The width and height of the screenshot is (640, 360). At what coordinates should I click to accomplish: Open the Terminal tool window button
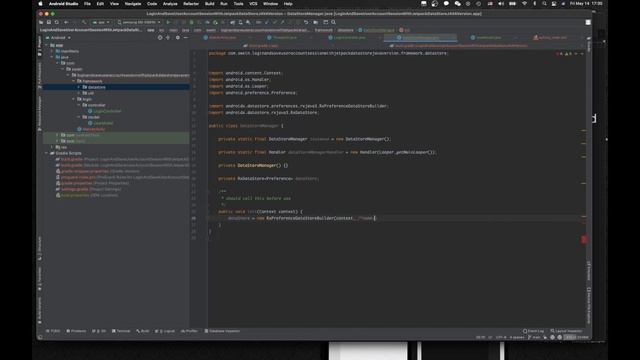(x=121, y=331)
